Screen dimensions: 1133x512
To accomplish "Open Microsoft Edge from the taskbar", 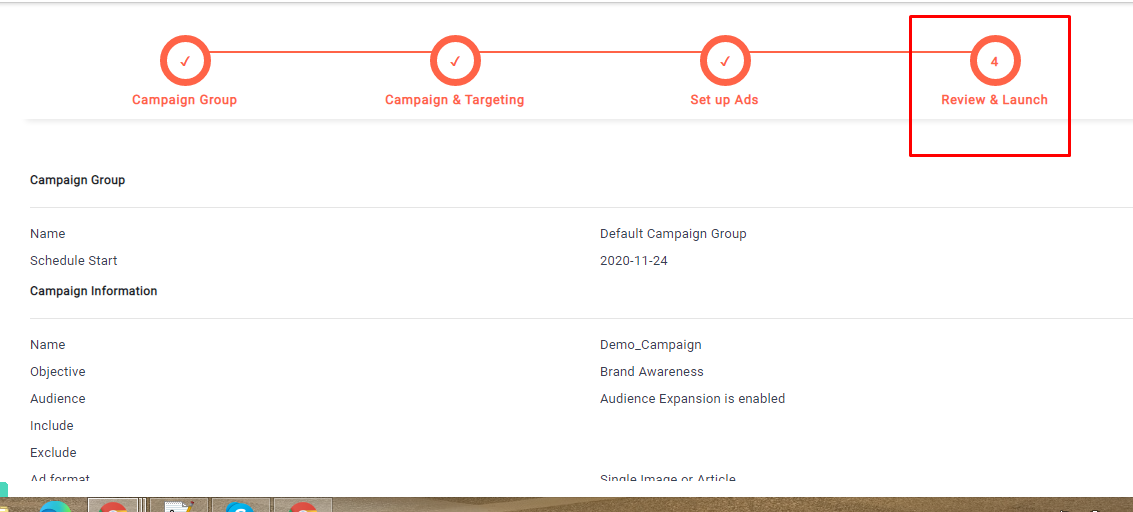I will (52, 507).
